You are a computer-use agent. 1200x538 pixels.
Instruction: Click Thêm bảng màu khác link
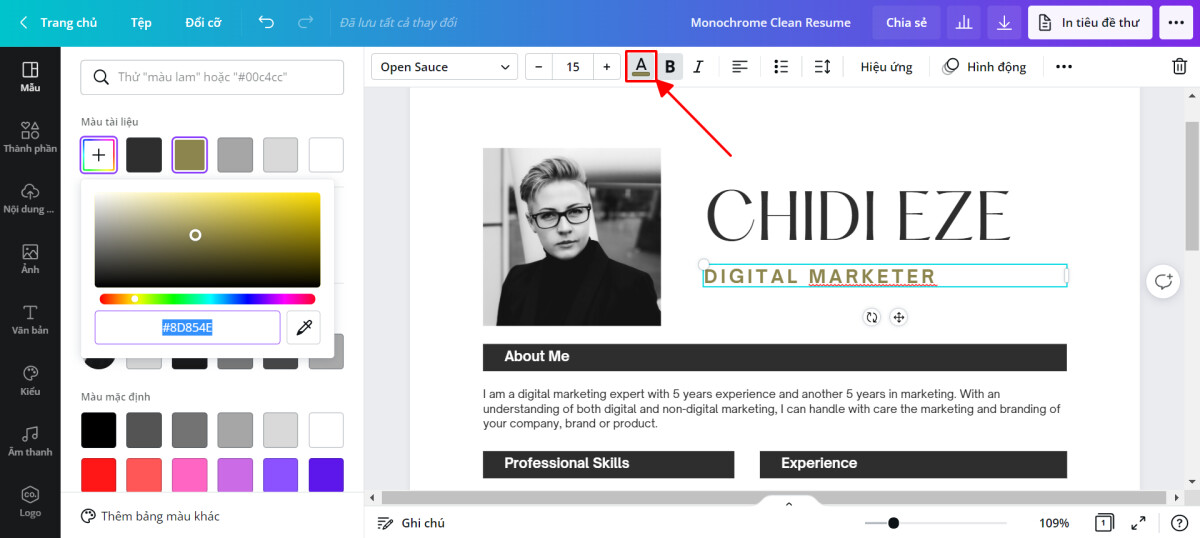[150, 516]
